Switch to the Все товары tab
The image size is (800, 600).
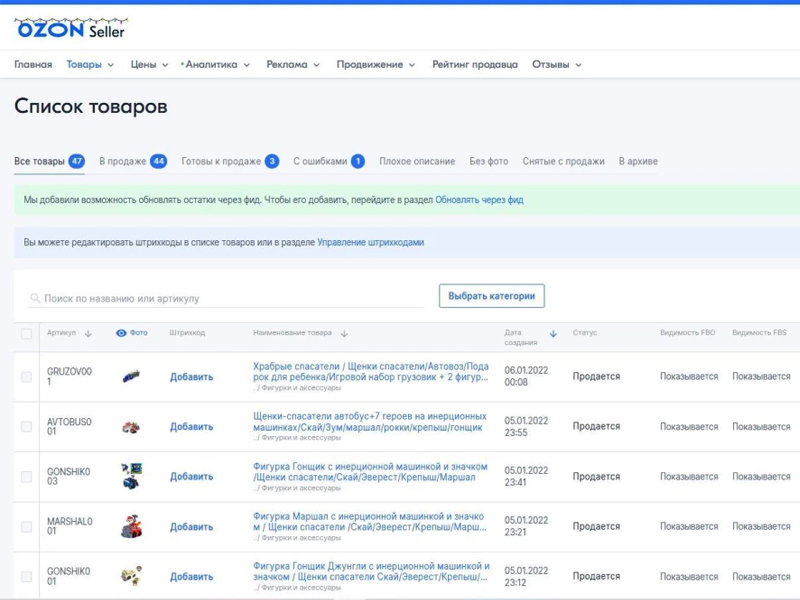[x=49, y=161]
